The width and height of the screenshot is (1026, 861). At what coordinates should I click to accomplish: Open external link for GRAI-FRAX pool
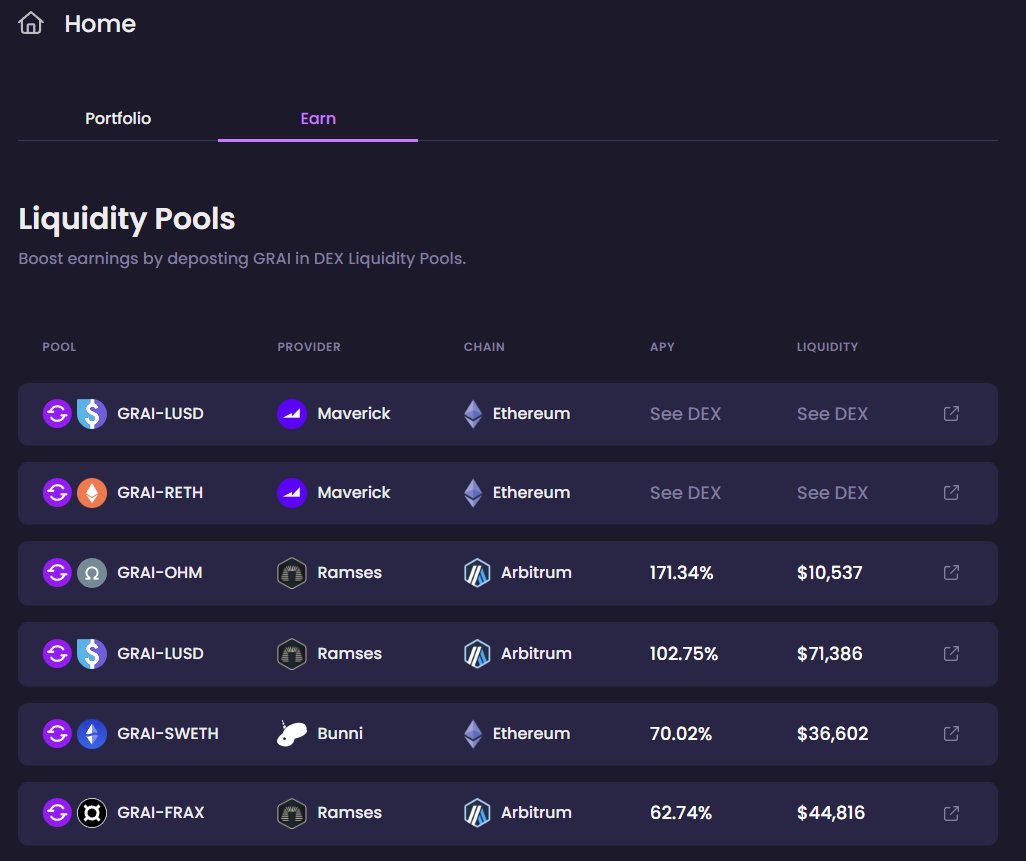pyautogui.click(x=951, y=812)
